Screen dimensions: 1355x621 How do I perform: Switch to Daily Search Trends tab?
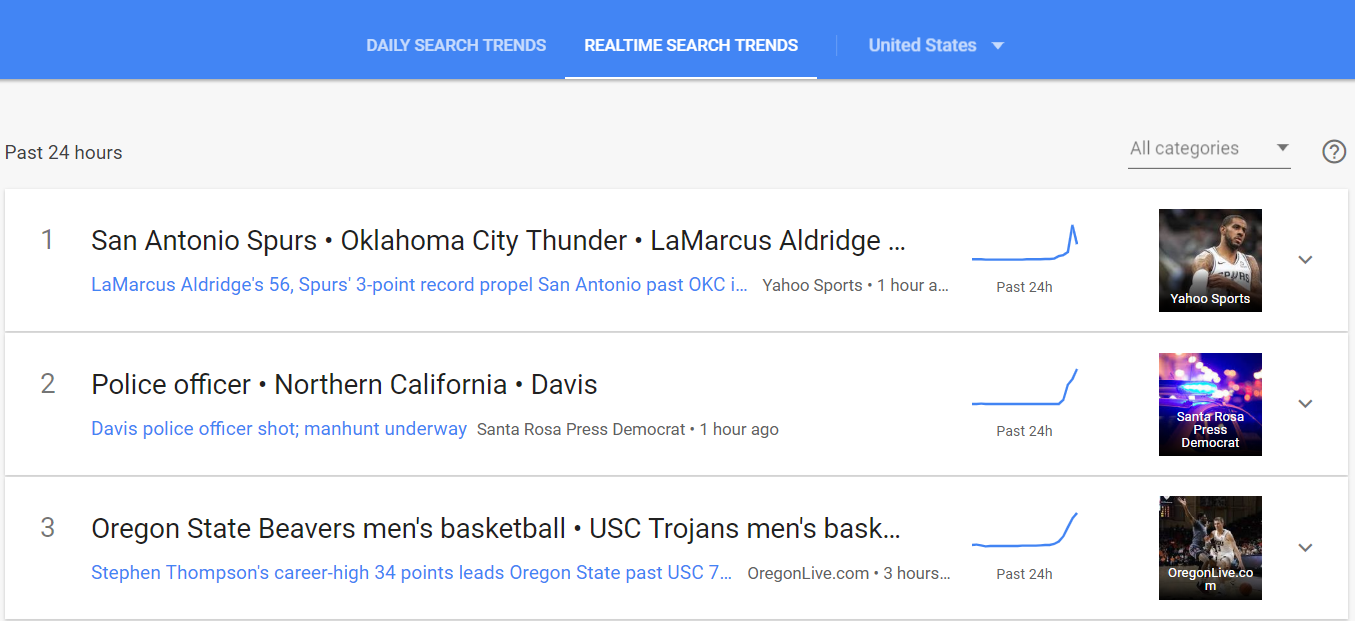(456, 45)
